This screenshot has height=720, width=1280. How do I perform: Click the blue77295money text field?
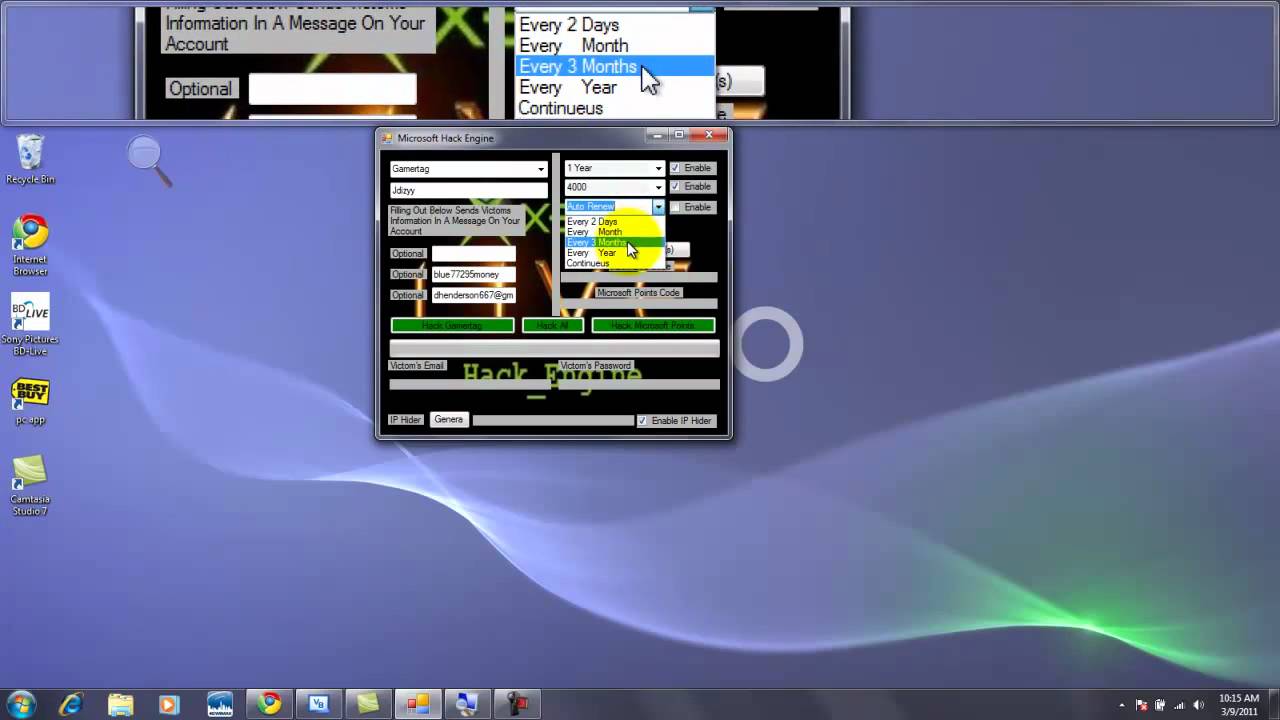[x=473, y=274]
